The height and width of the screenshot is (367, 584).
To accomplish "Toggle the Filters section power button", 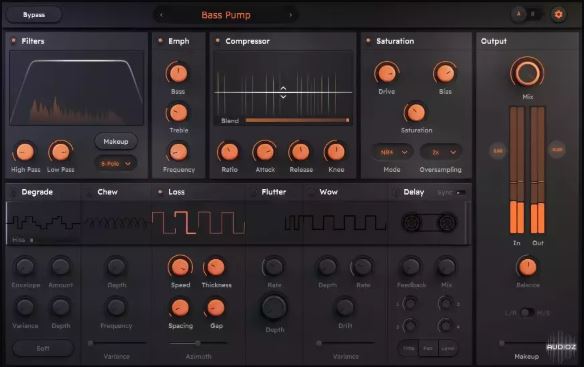I will [13, 41].
